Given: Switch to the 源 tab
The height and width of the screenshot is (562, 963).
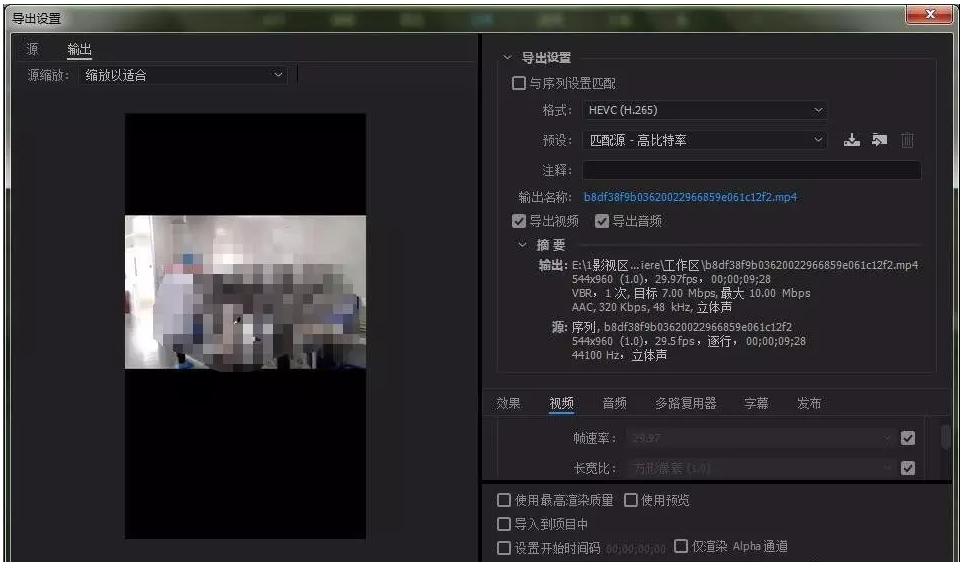Looking at the screenshot, I should 33,49.
